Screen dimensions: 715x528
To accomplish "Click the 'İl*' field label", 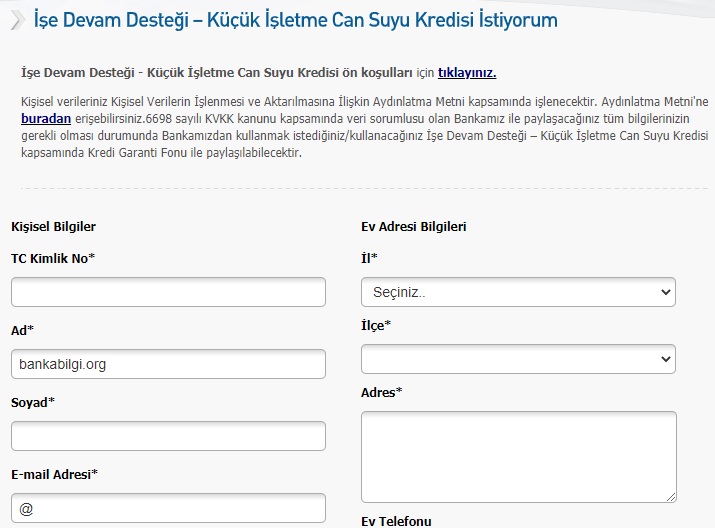I will point(369,258).
